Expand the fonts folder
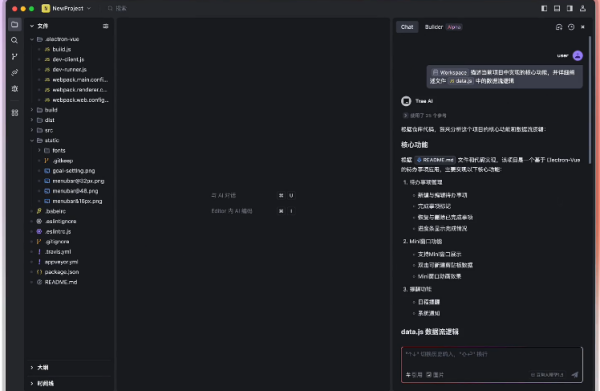The width and height of the screenshot is (600, 391). 39,151
